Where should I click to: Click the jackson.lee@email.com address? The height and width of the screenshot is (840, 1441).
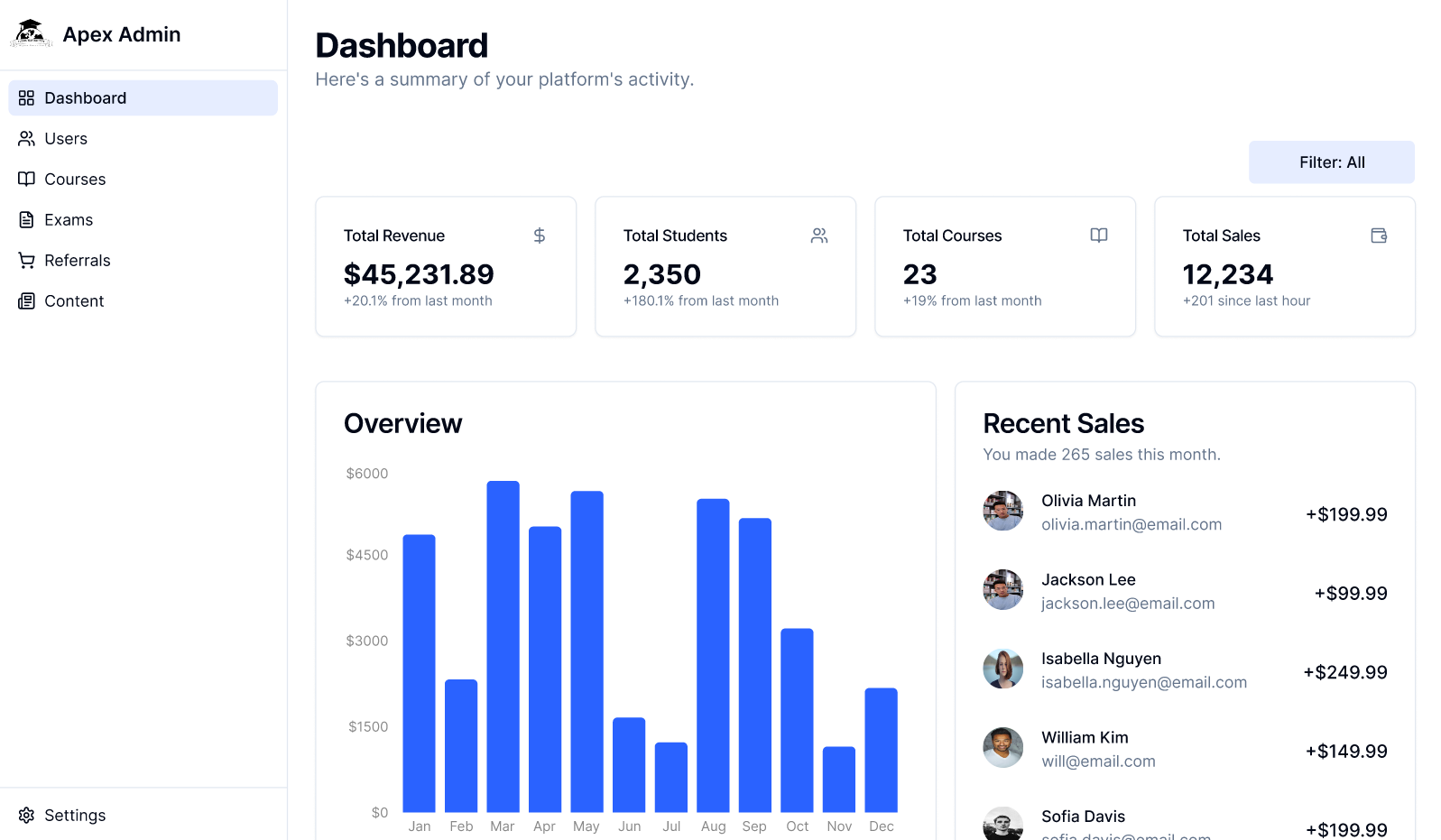[x=1128, y=604]
